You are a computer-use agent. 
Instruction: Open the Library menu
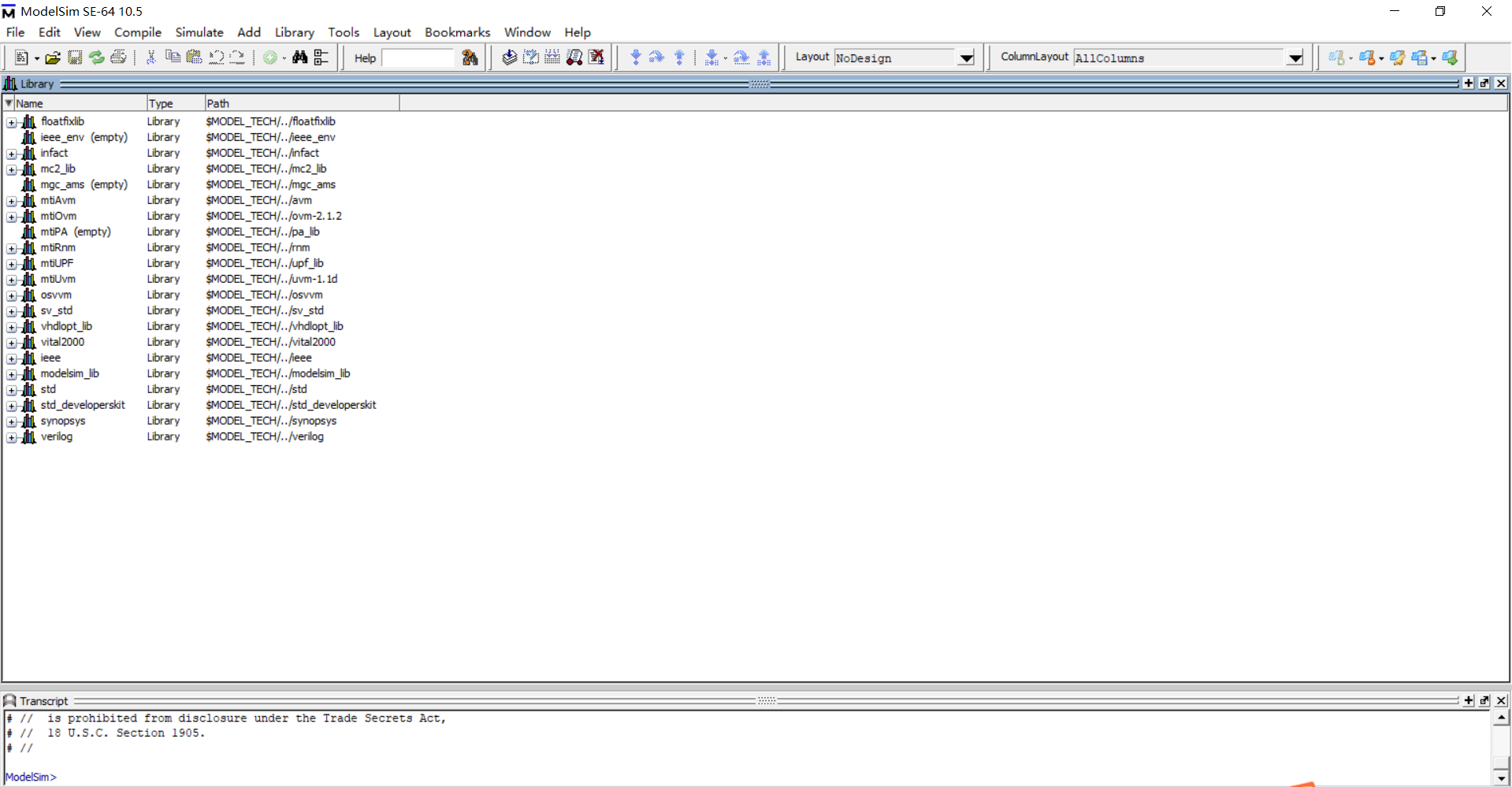pyautogui.click(x=295, y=32)
